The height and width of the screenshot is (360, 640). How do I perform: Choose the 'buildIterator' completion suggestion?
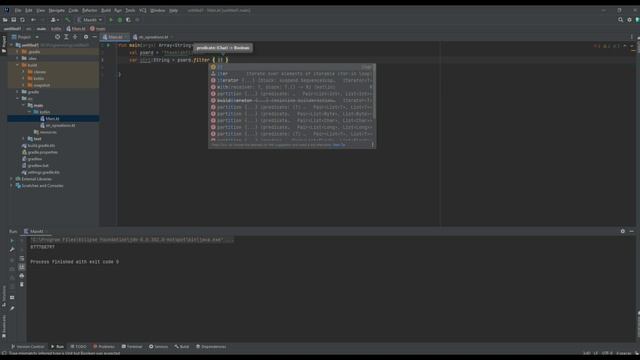(x=291, y=100)
